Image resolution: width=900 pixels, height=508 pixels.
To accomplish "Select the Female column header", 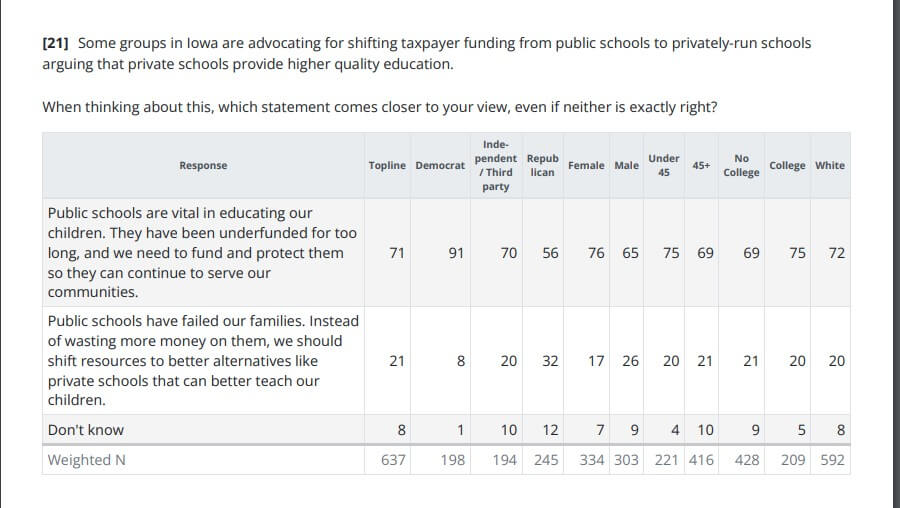I will (586, 166).
